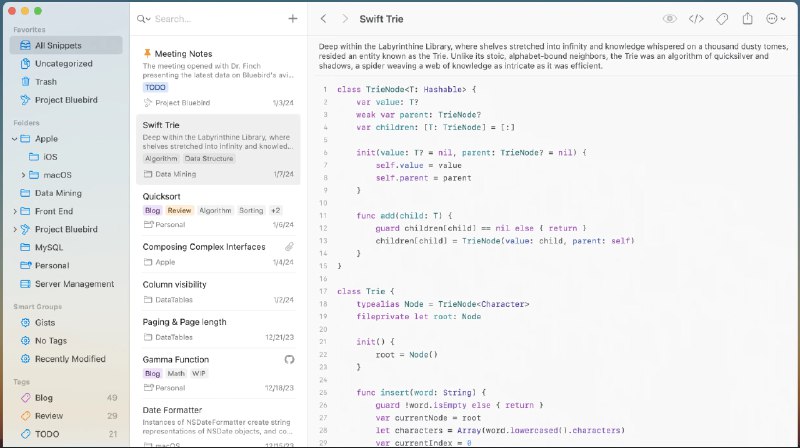The height and width of the screenshot is (448, 800).
Task: Collapse the Apple folder
Action: pos(15,139)
